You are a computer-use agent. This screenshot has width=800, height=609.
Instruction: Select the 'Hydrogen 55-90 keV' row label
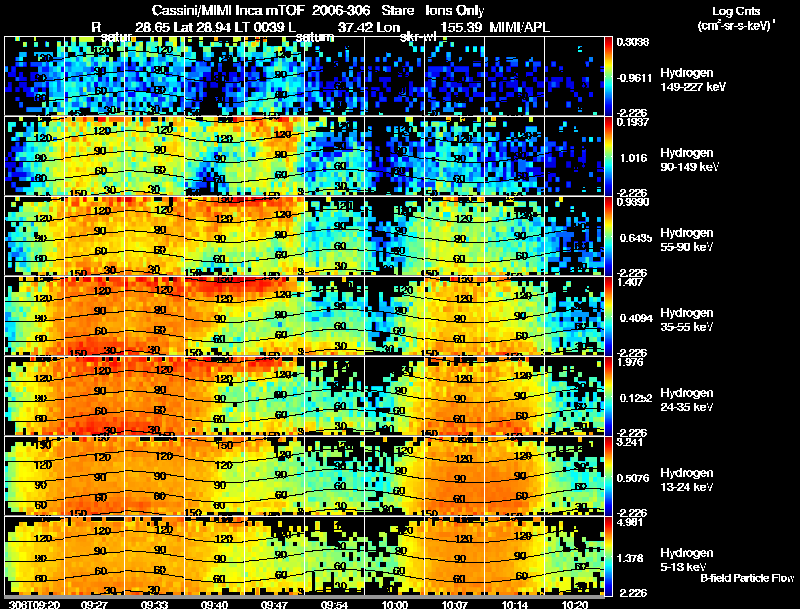pyautogui.click(x=687, y=240)
